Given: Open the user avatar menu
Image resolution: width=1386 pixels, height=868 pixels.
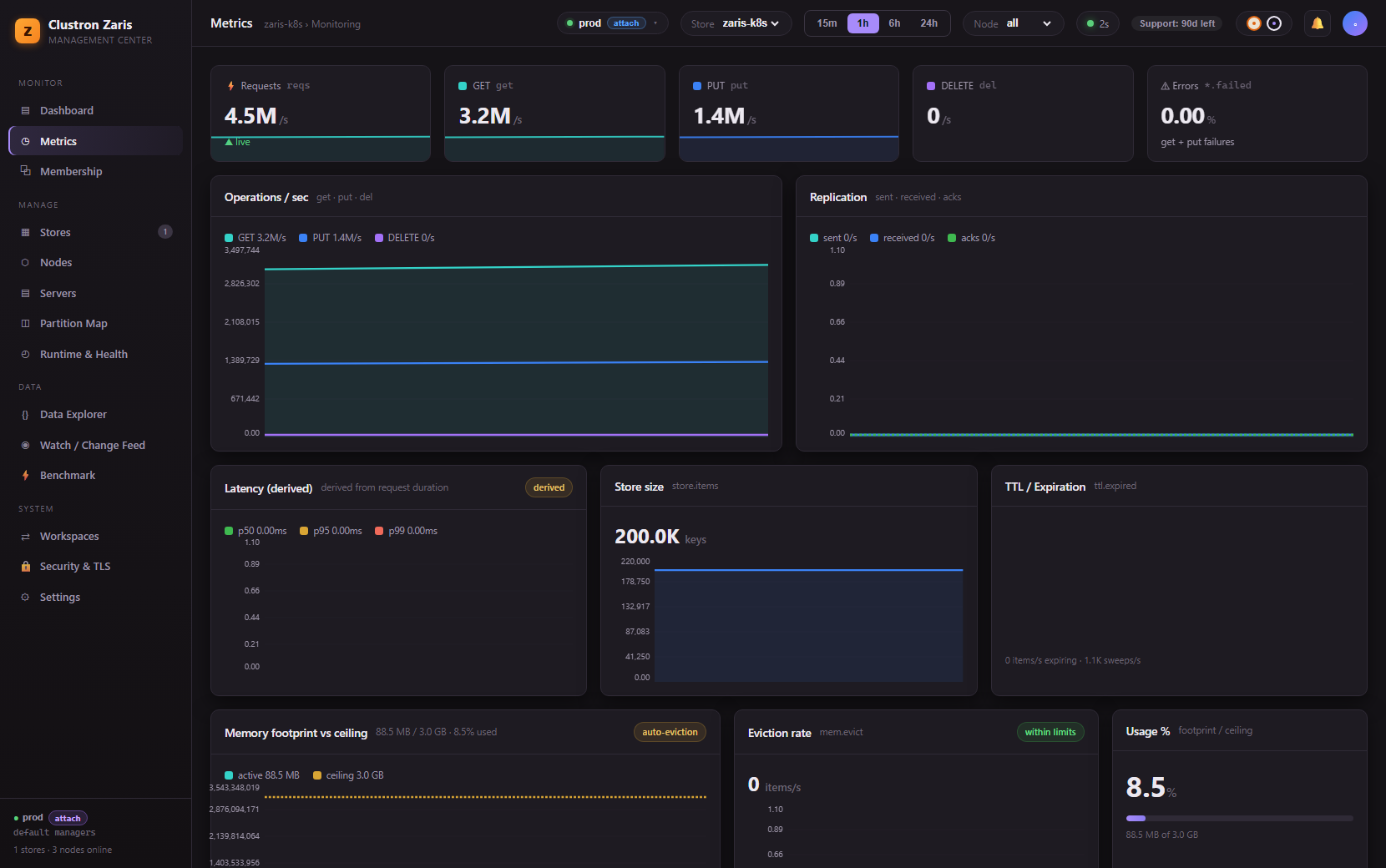Looking at the screenshot, I should pos(1355,23).
